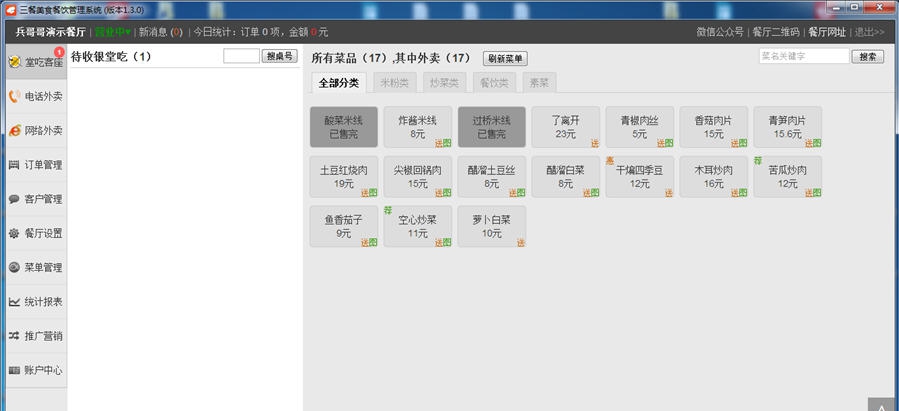Open 账户中心 account center
The image size is (899, 411).
point(34,370)
